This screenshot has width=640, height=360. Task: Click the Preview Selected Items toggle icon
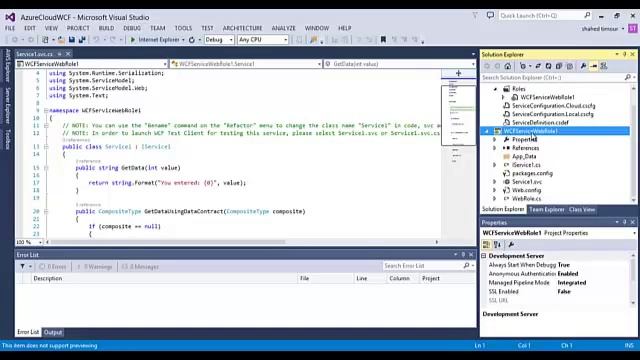click(x=593, y=66)
